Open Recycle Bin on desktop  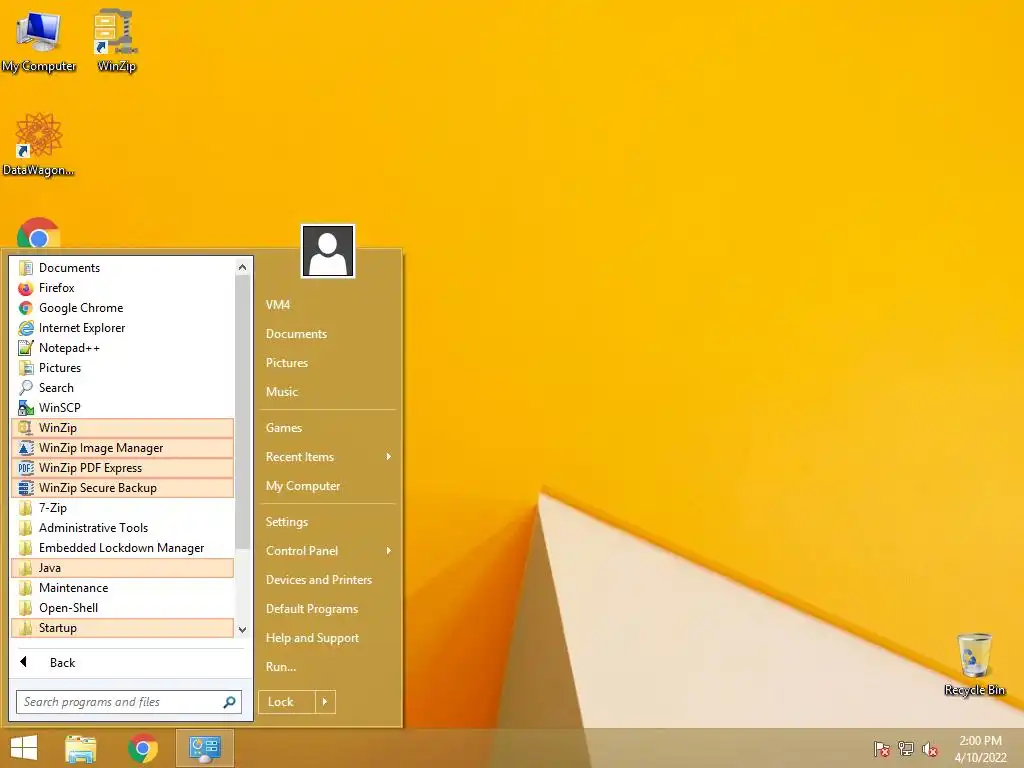(x=974, y=664)
